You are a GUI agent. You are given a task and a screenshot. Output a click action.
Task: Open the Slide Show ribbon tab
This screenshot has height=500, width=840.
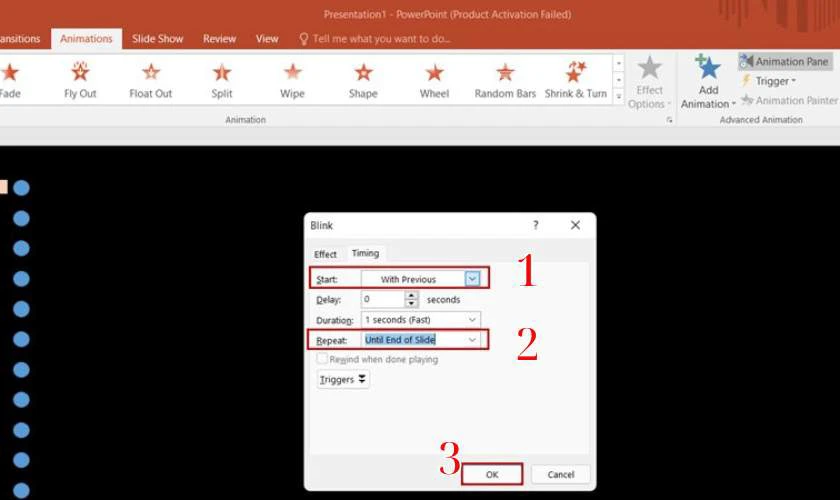(x=158, y=39)
